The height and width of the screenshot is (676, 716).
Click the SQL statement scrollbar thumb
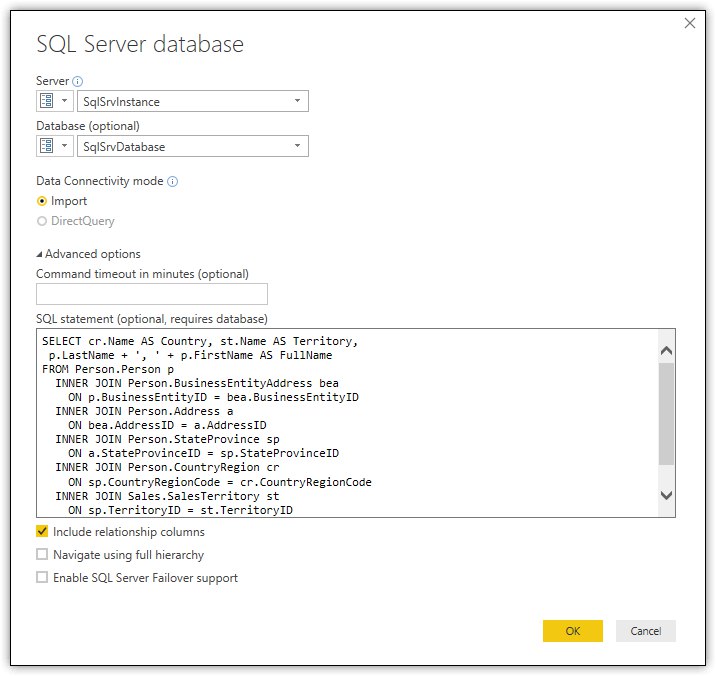(x=666, y=414)
